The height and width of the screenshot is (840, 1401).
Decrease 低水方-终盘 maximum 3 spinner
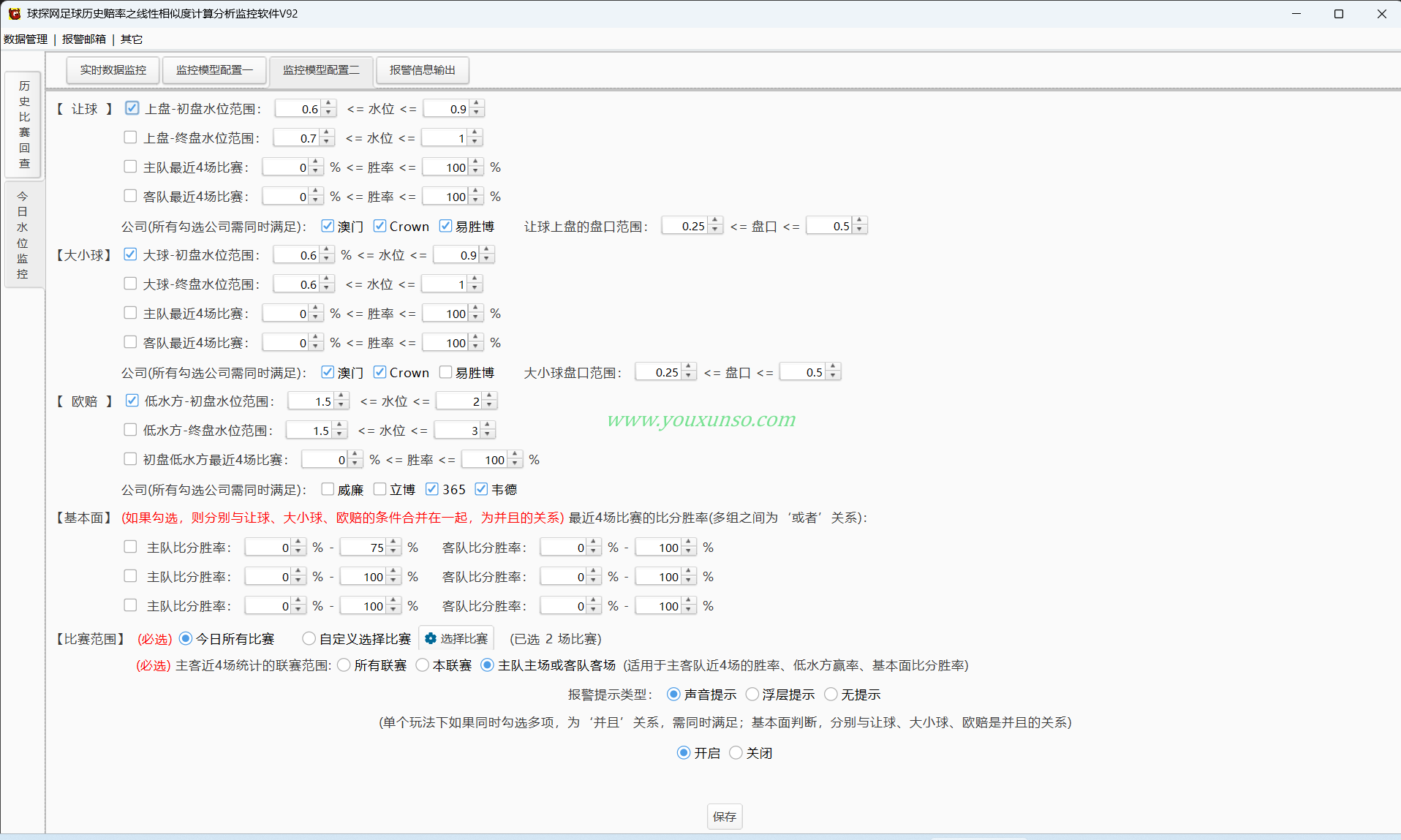(x=488, y=434)
